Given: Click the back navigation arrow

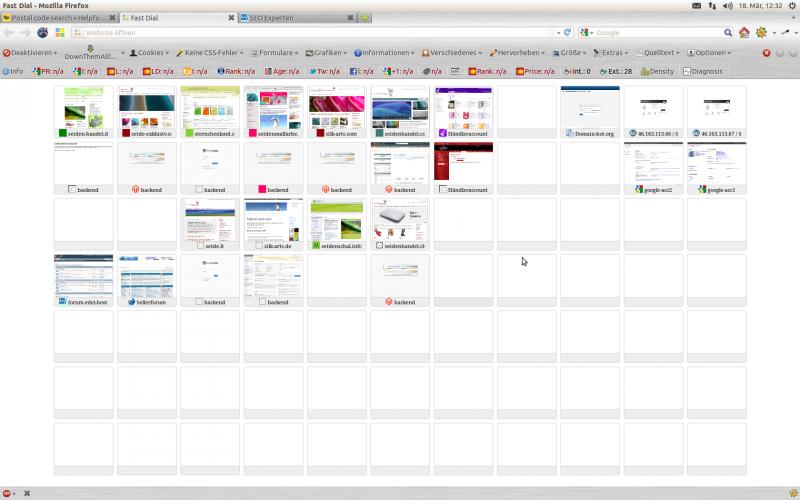Looking at the screenshot, I should pos(9,32).
